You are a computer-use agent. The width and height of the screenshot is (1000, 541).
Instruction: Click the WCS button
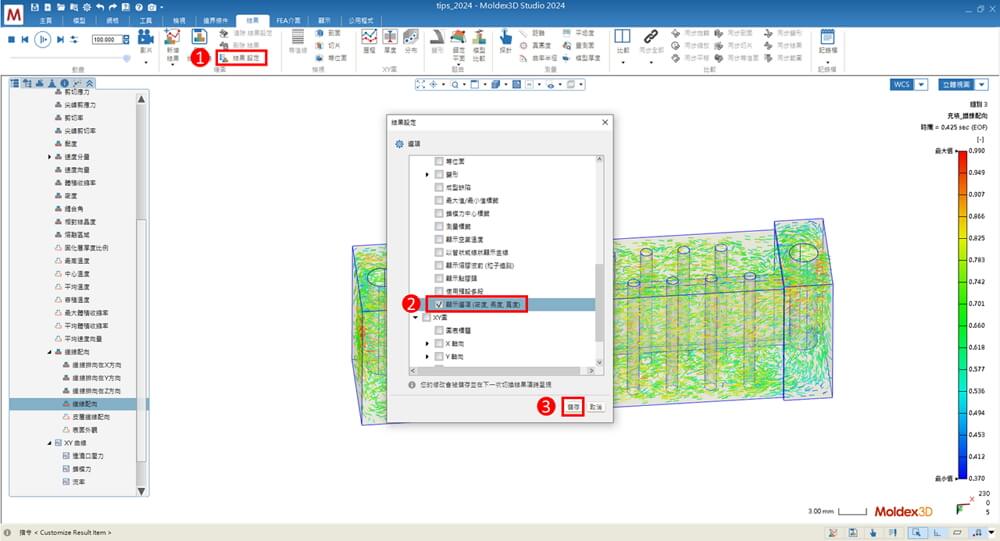902,84
